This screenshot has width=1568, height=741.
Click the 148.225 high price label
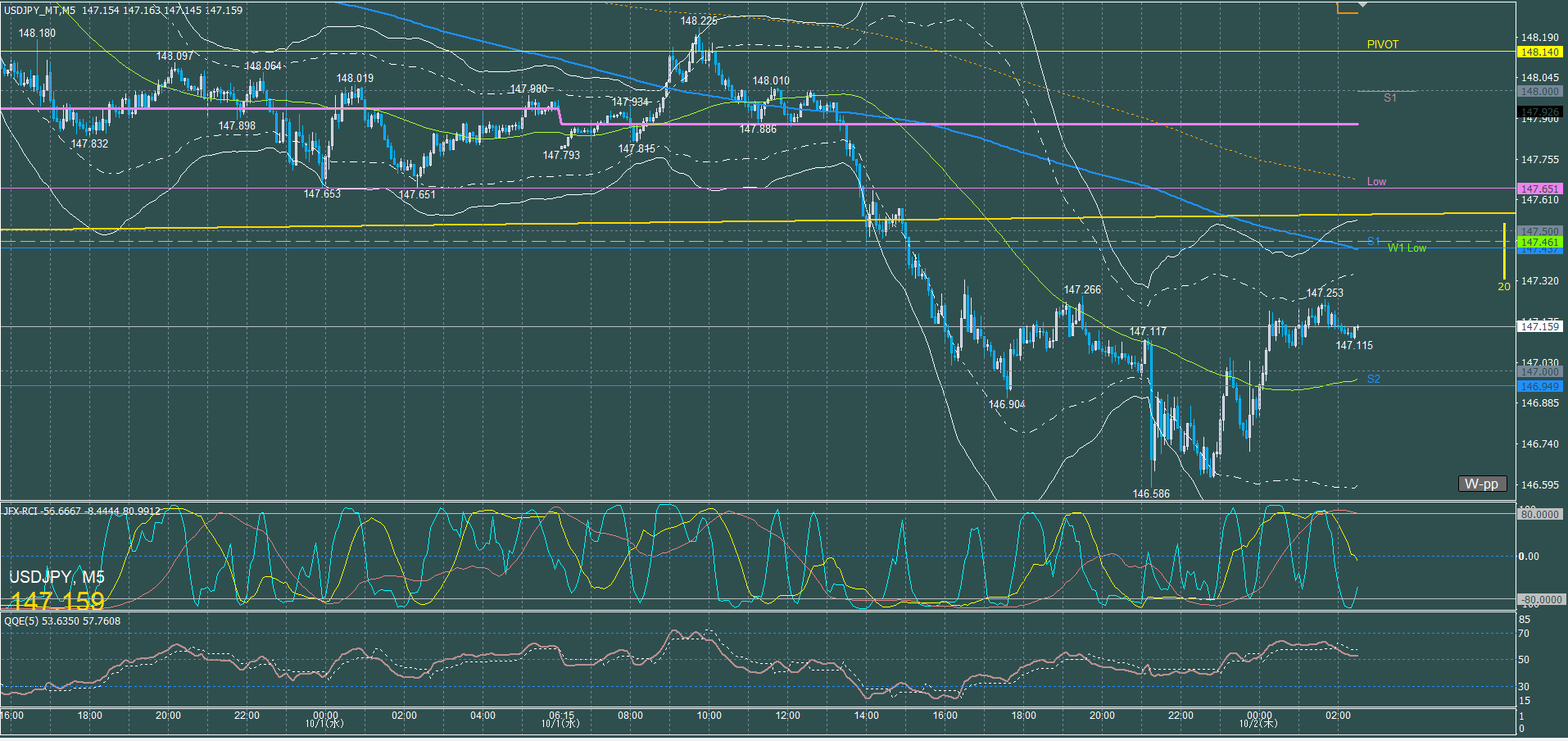coord(698,20)
